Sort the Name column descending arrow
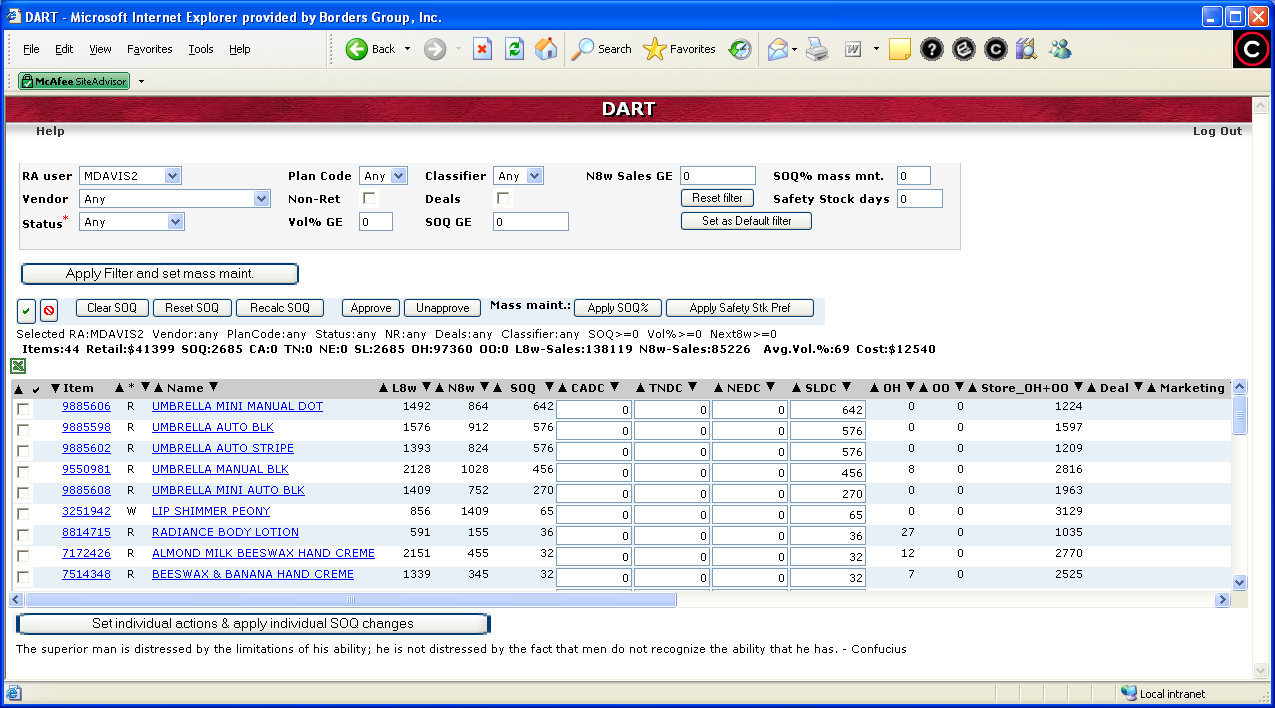This screenshot has width=1275, height=708. tap(213, 388)
